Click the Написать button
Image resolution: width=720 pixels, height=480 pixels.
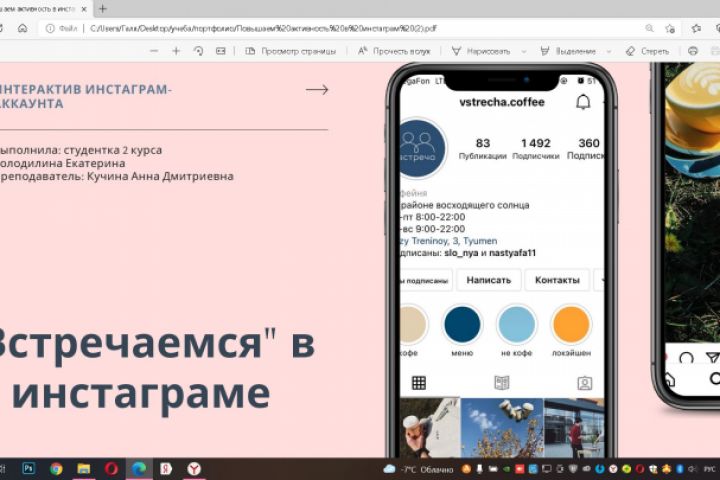point(489,280)
